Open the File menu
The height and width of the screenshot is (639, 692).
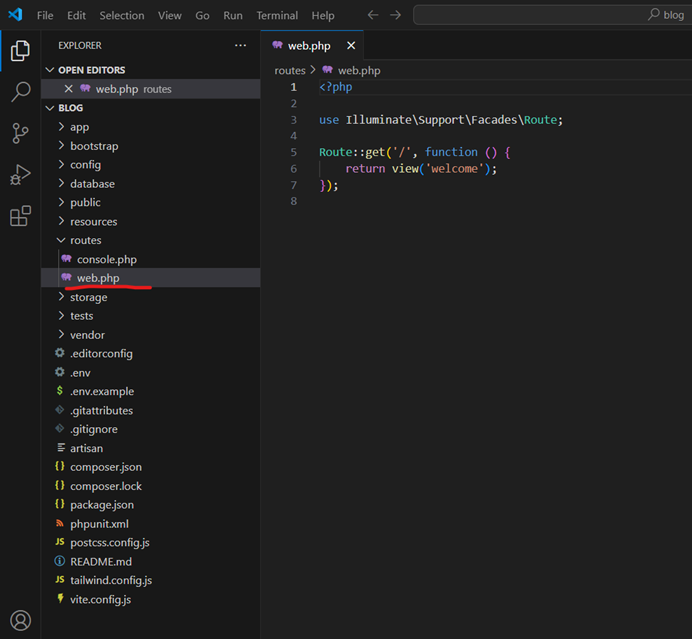[x=45, y=15]
